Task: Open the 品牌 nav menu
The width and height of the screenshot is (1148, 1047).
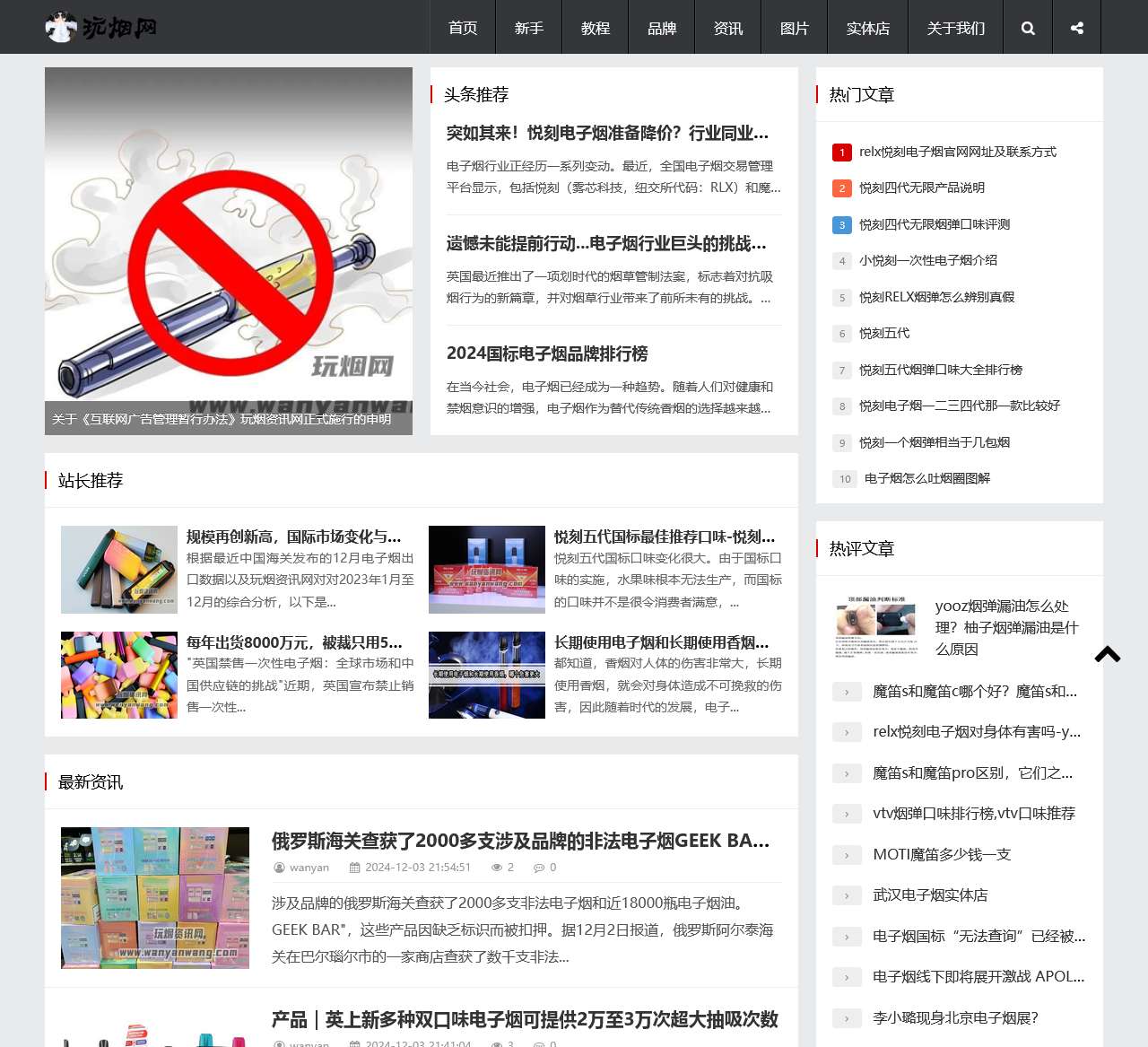Action: pyautogui.click(x=662, y=28)
